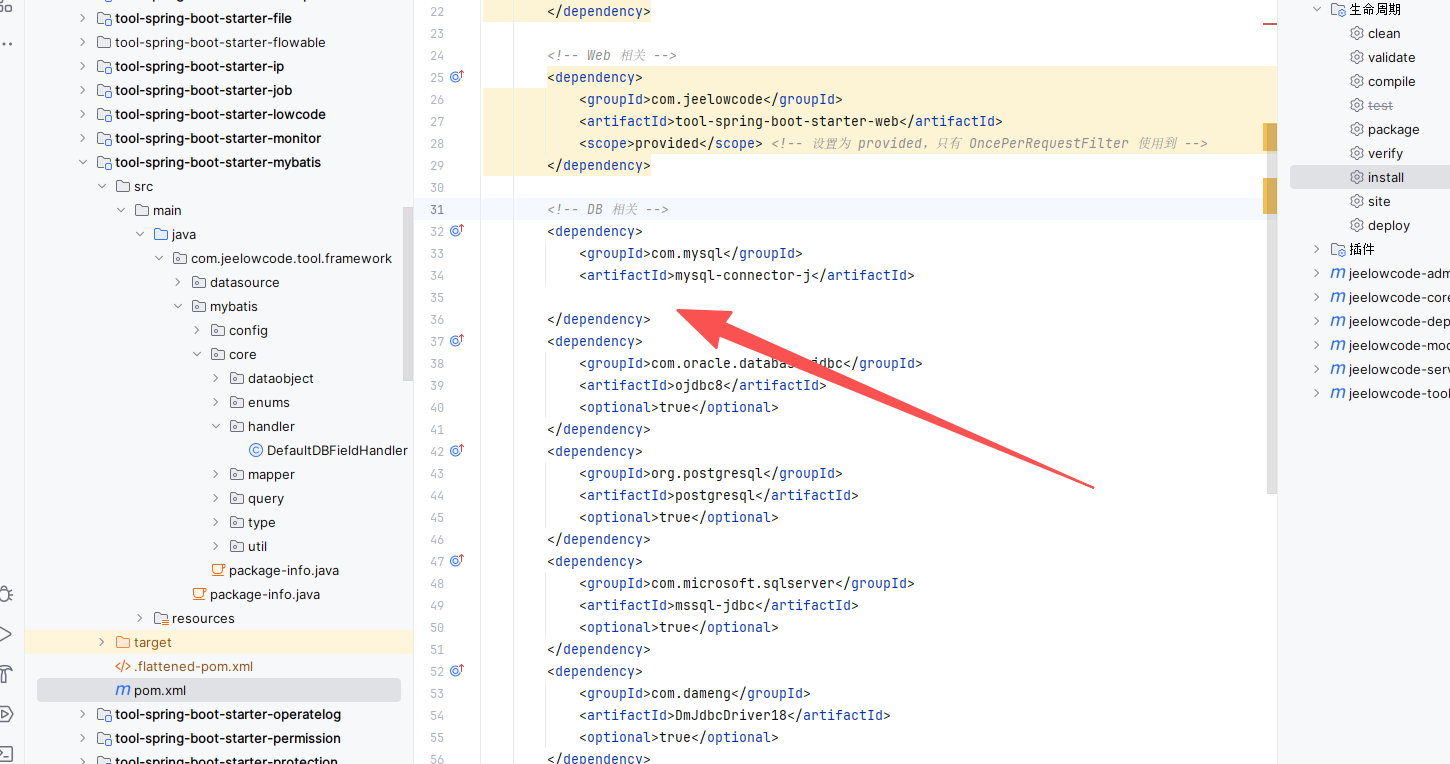Select .flattened-pom.xml in the project tree
Screen dimensions: 1450x764
(x=193, y=666)
